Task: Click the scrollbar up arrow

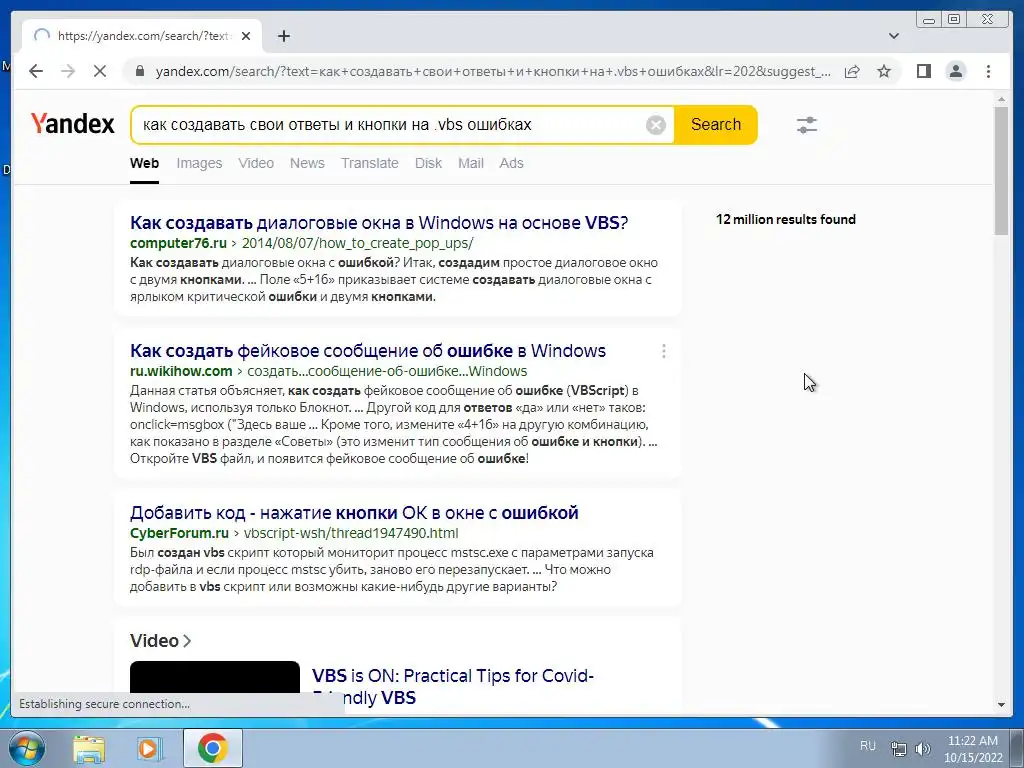Action: click(x=1001, y=99)
